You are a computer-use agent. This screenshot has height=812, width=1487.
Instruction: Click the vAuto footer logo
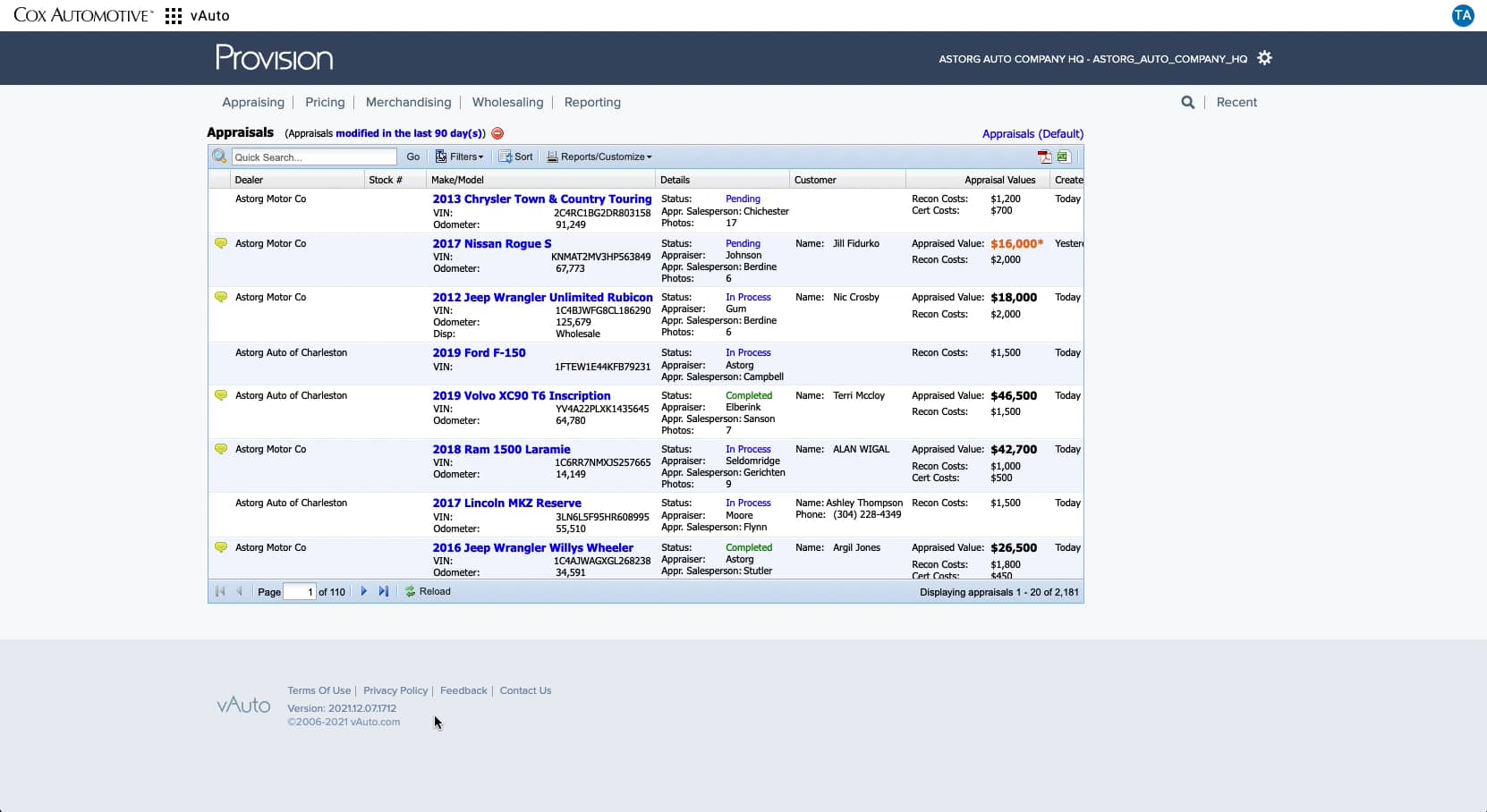coord(243,706)
